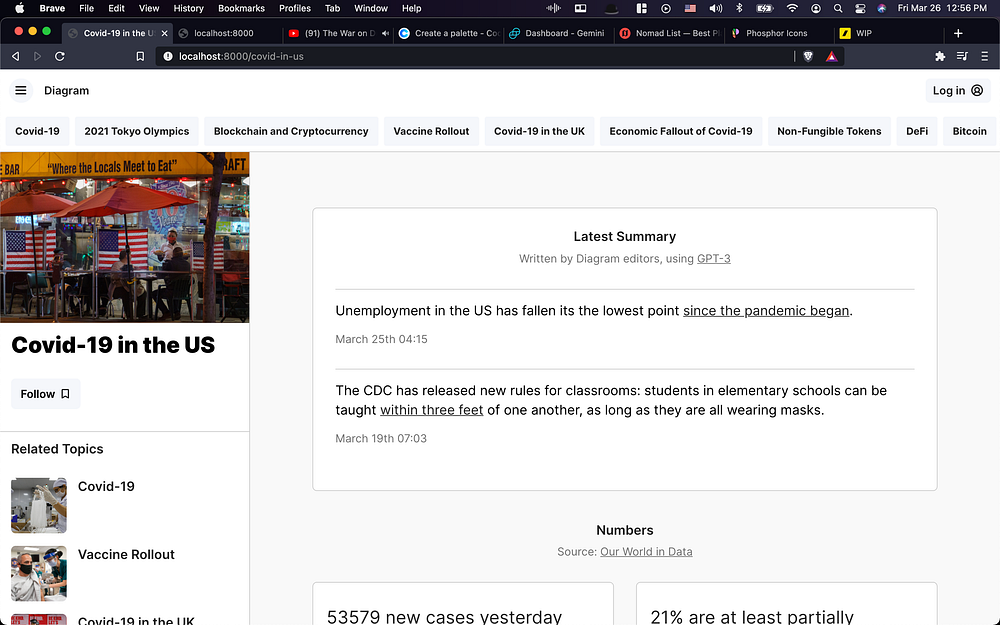Click the Log in button
1000x625 pixels.
tap(958, 91)
